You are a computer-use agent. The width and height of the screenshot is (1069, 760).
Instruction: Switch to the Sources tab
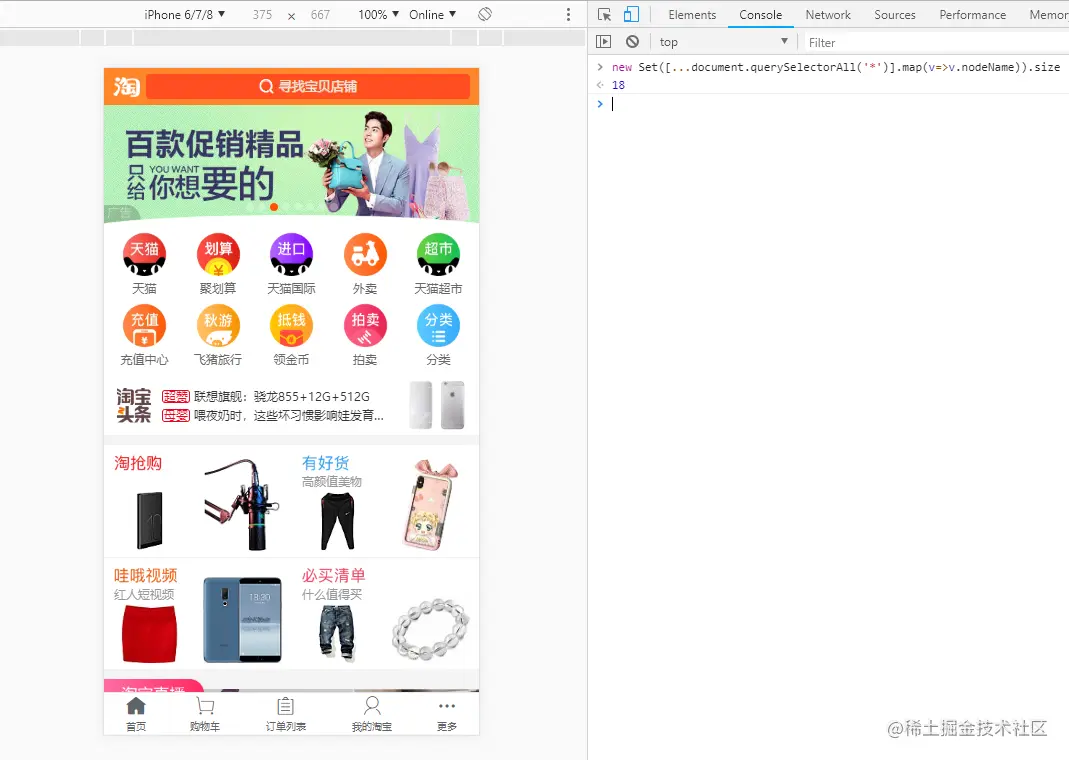[x=894, y=14]
